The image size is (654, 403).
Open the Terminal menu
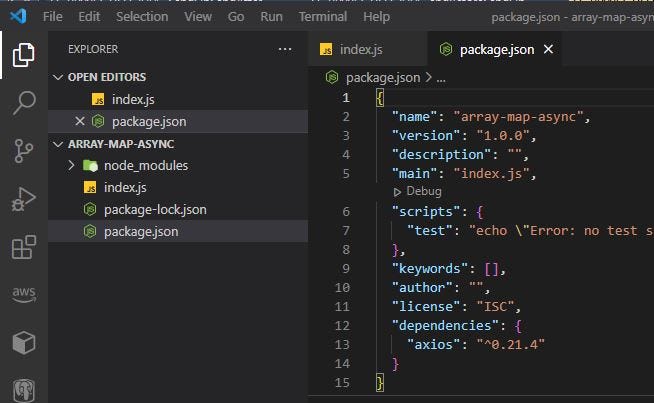322,17
